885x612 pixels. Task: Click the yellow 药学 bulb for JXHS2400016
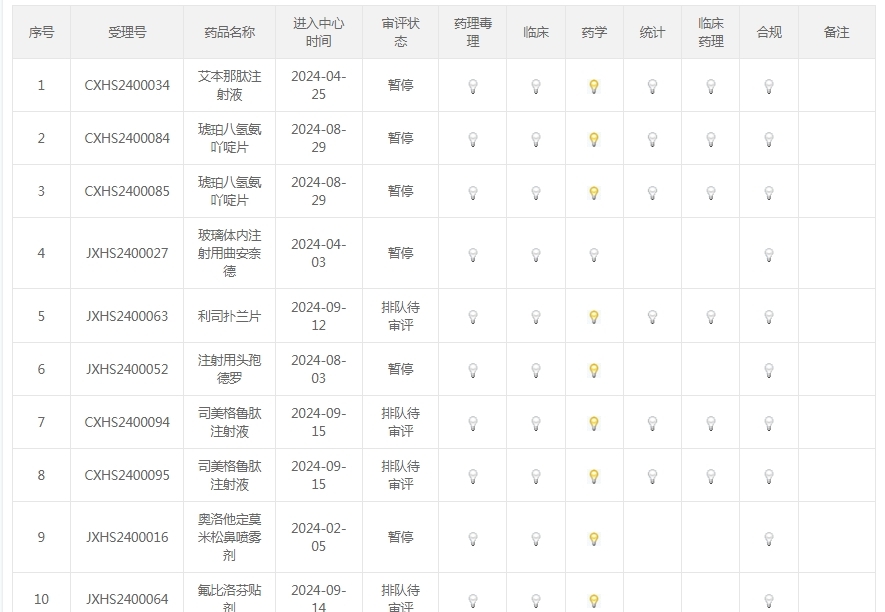click(594, 538)
